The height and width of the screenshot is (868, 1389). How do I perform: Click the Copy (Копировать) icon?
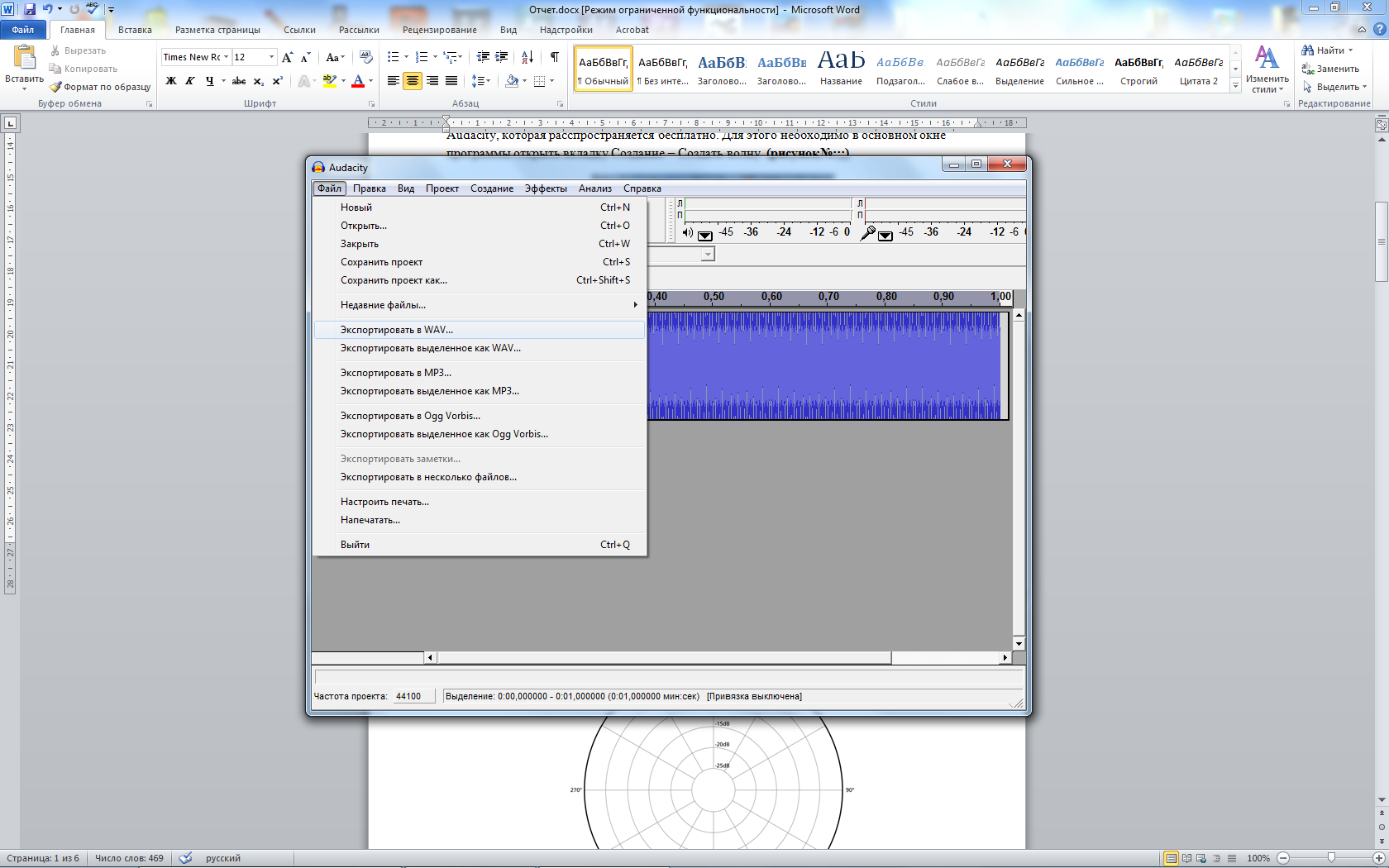[x=55, y=69]
